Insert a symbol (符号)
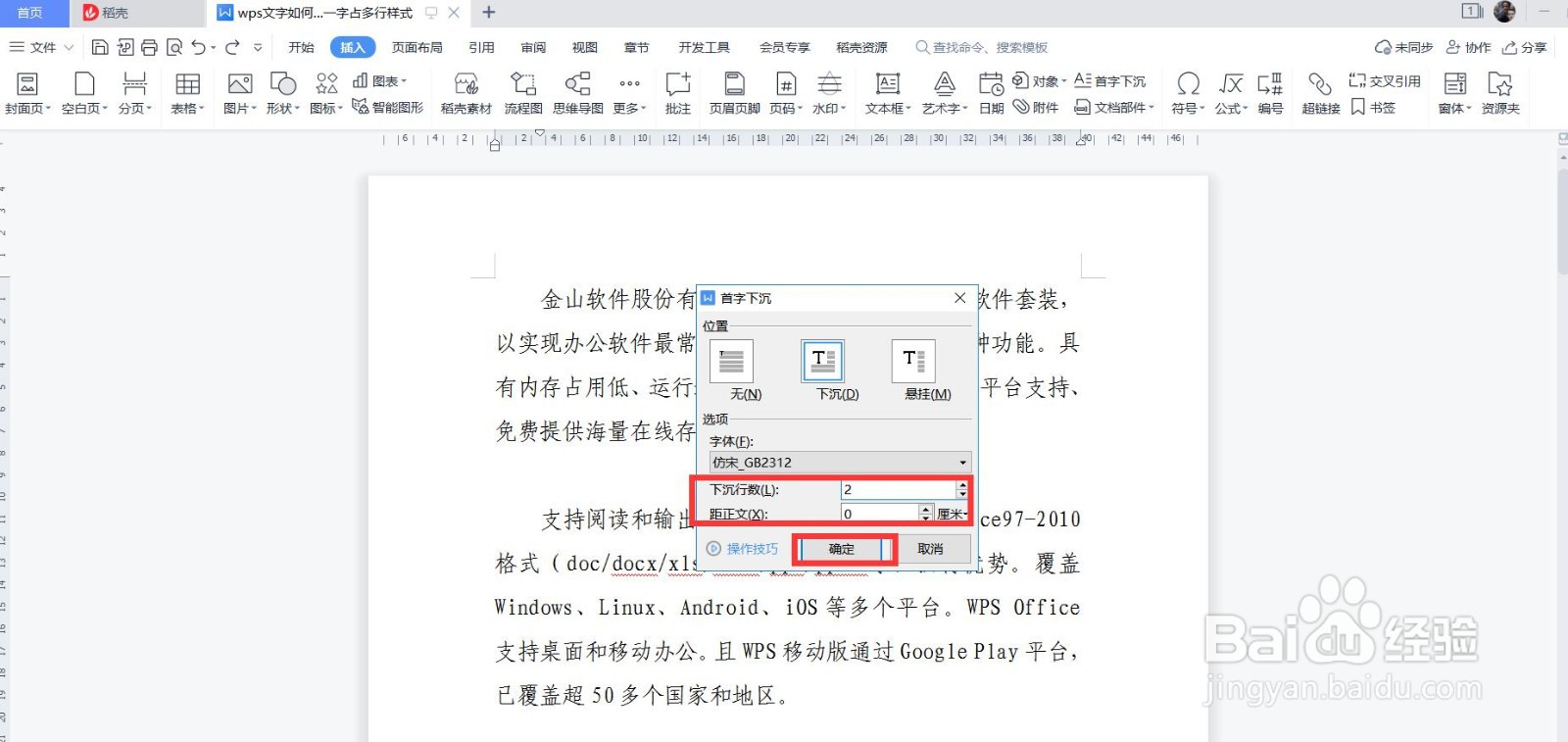The width and height of the screenshot is (1568, 742). (1188, 93)
